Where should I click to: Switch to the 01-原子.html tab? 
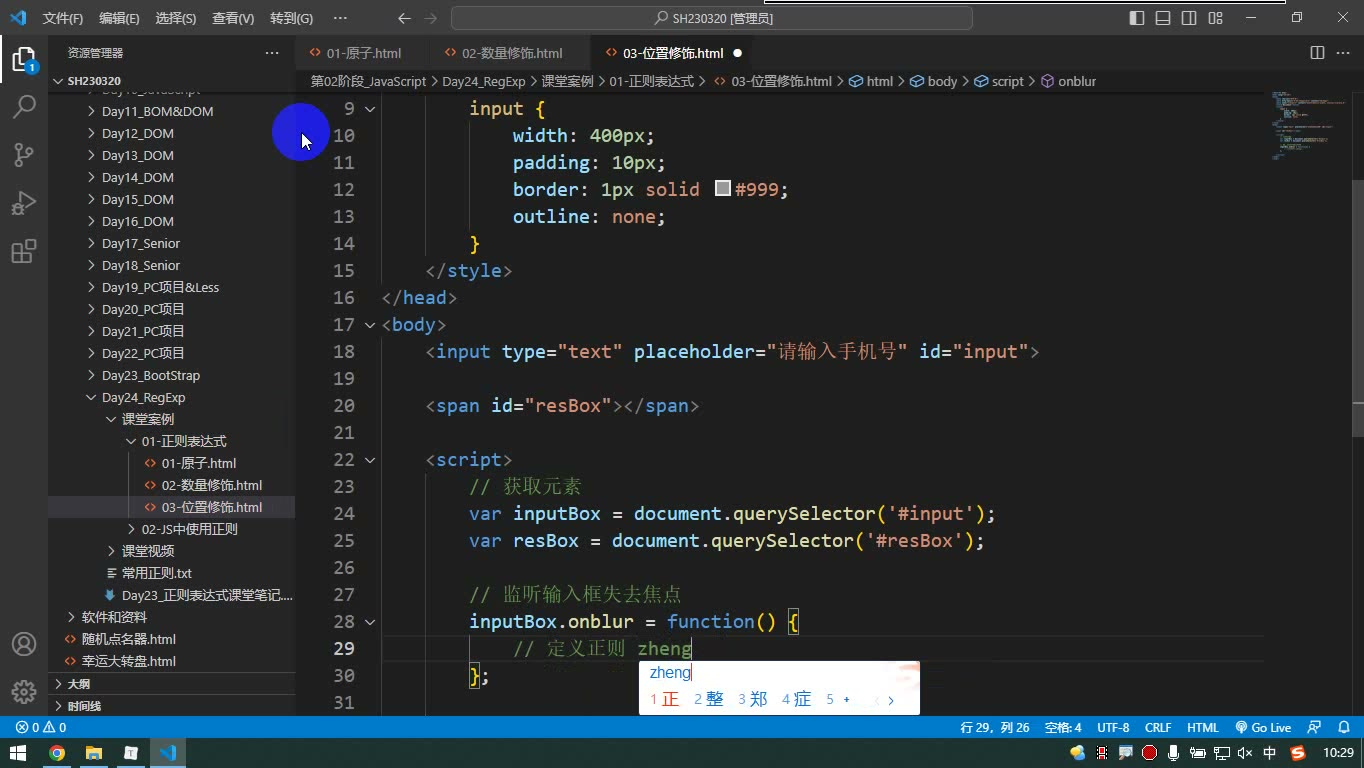click(x=364, y=53)
